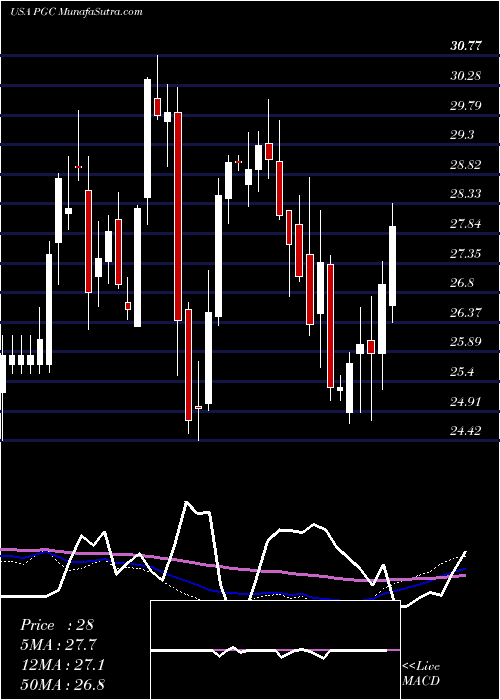The image size is (500, 700).
Task: Click the 30.28 price level label
Action: click(x=466, y=75)
